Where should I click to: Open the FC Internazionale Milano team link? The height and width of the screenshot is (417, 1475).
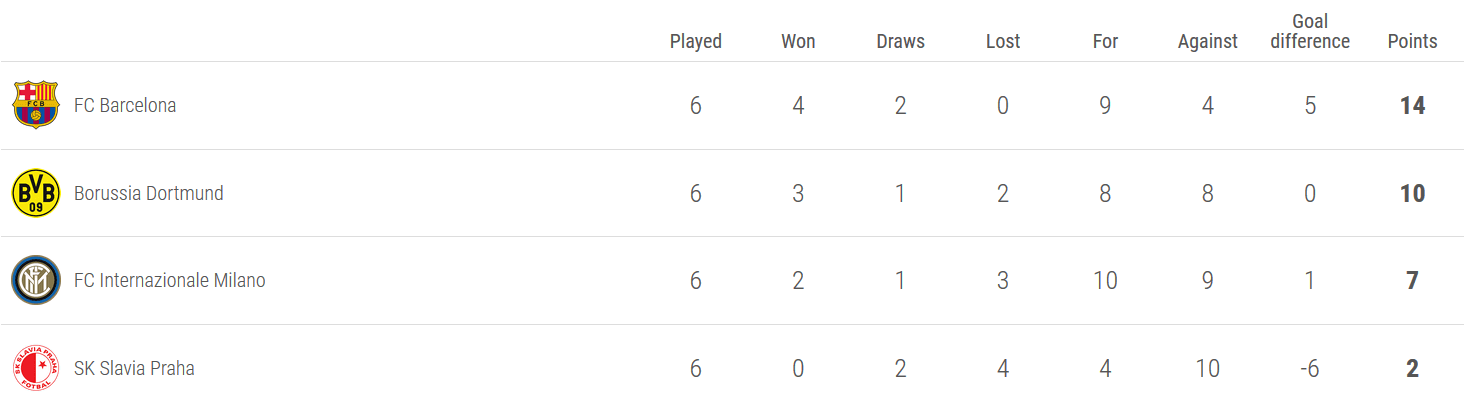tap(170, 281)
